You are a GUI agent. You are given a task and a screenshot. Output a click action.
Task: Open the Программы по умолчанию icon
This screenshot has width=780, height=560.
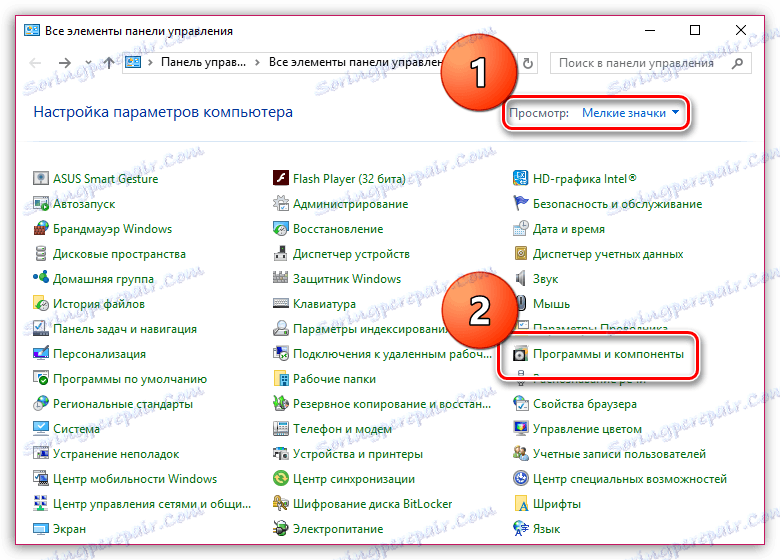(41, 378)
